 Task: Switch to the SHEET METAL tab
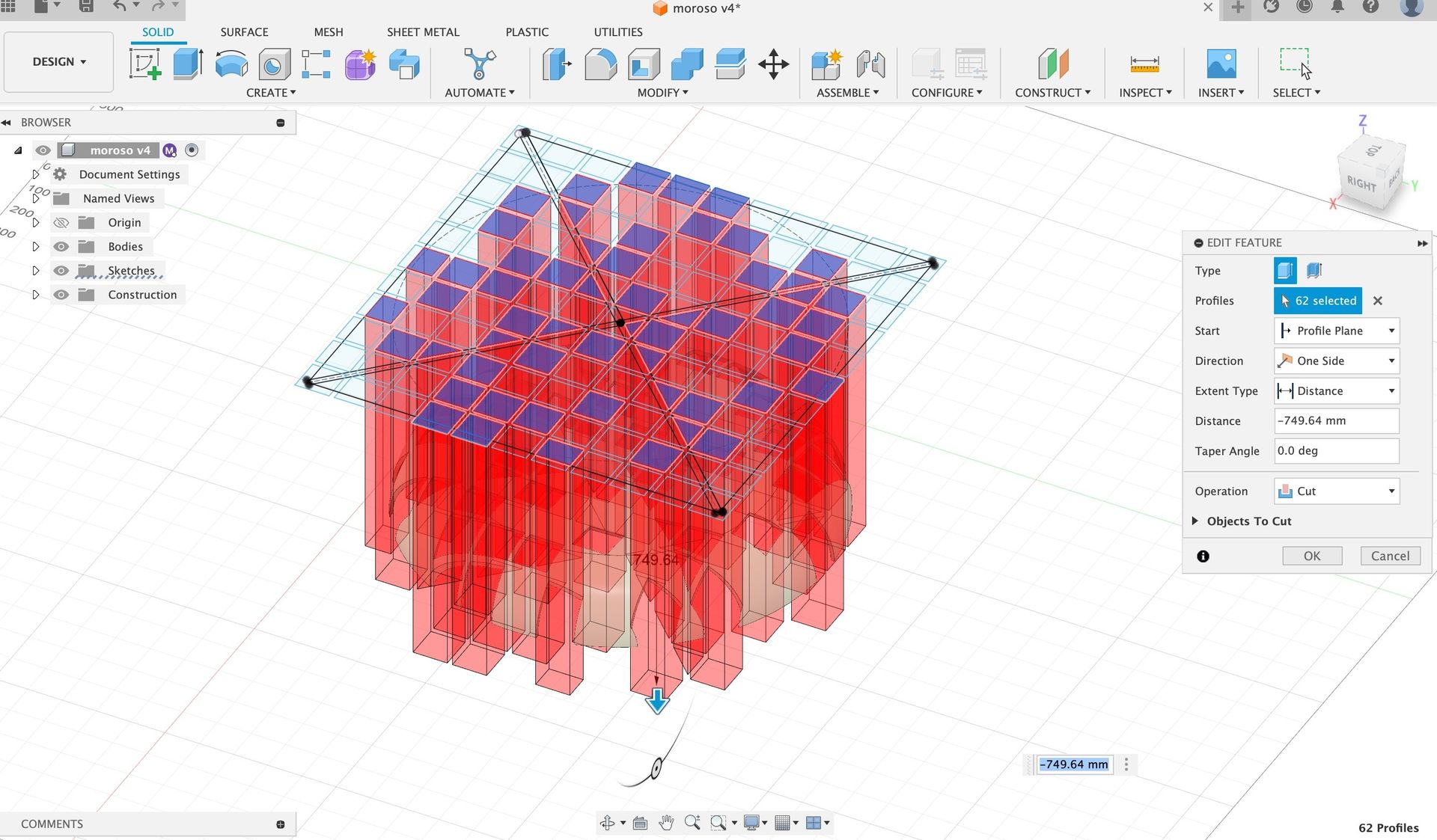(423, 32)
